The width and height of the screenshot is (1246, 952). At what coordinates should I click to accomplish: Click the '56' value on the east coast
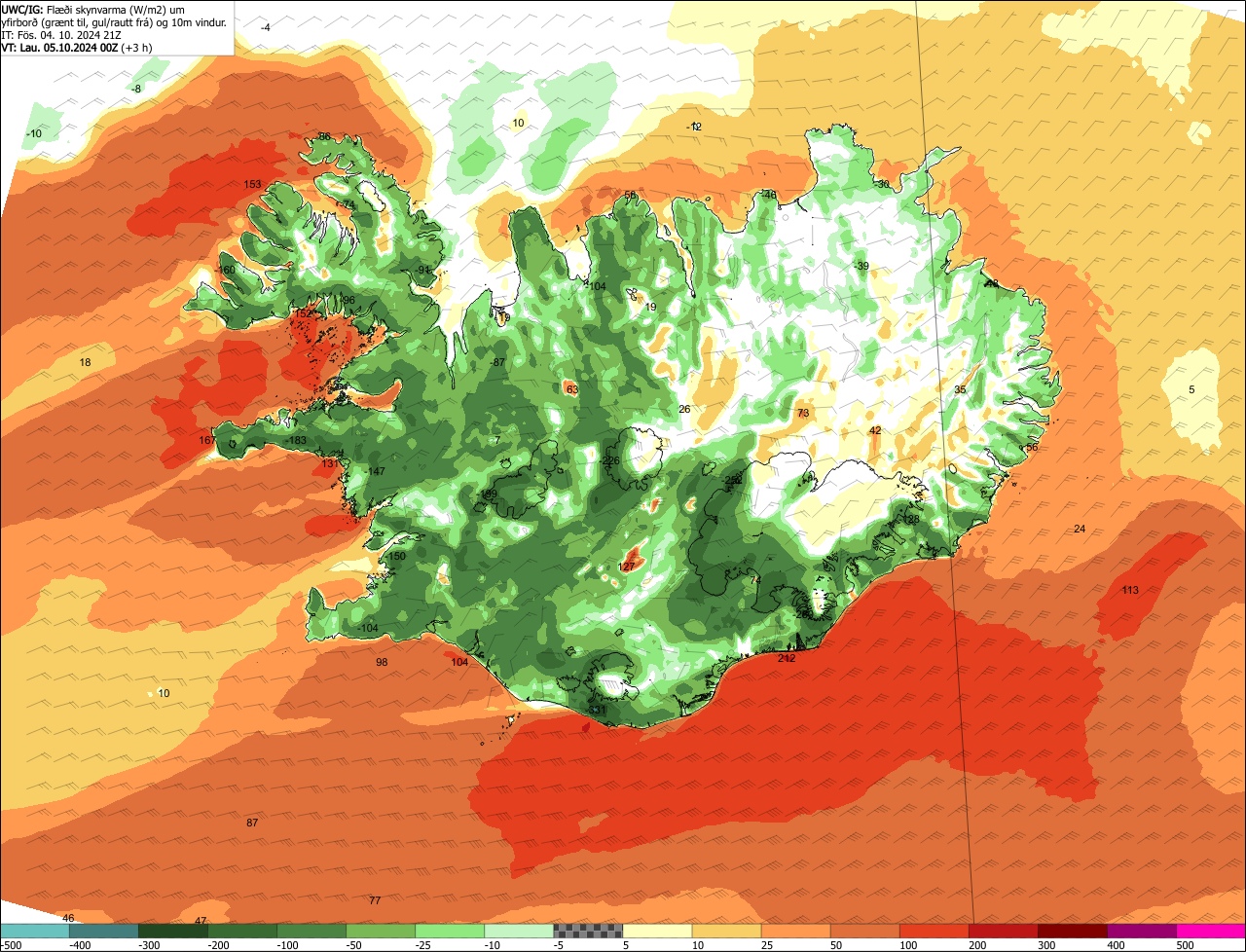1032,447
